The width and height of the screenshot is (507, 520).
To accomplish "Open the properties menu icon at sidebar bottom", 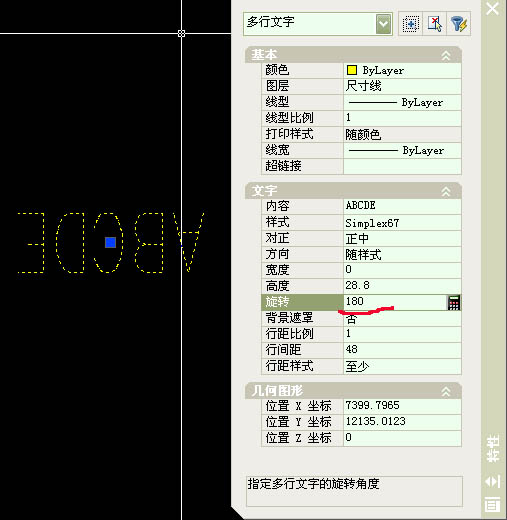I will click(x=493, y=504).
